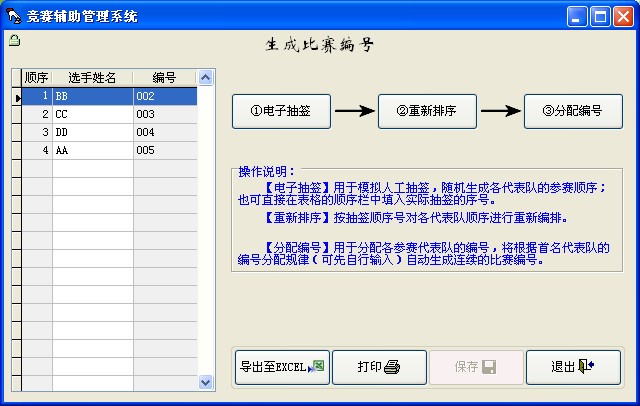Click the 顺序 column header
This screenshot has width=640, height=406.
[x=37, y=78]
